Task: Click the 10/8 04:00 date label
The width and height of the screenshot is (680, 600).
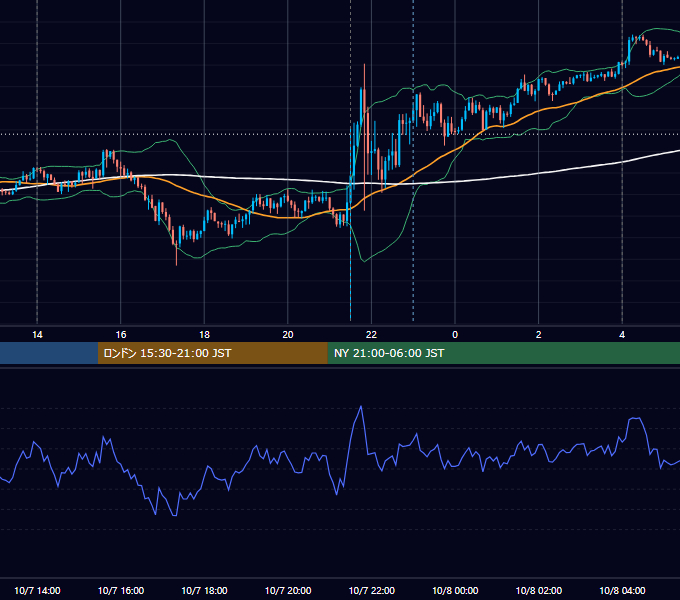Action: (622, 590)
